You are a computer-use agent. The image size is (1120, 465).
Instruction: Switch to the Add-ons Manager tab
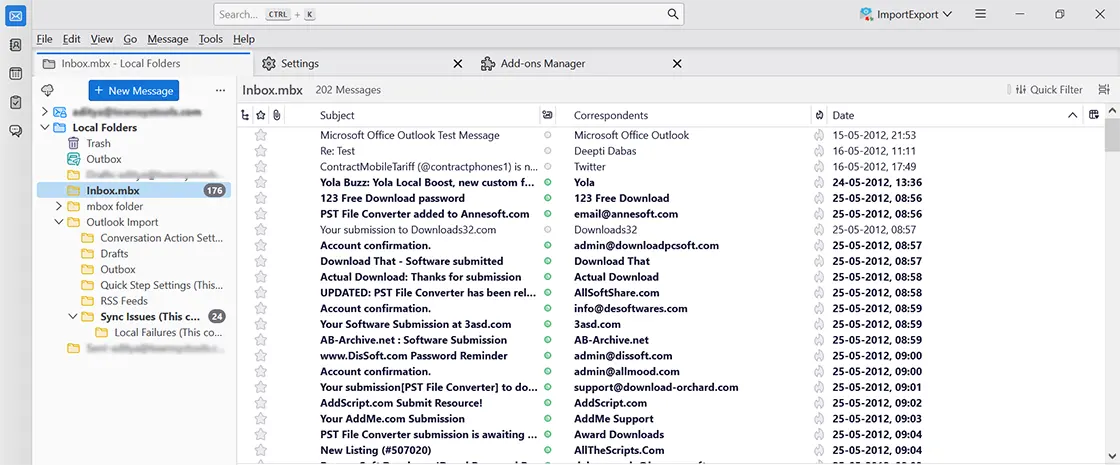(582, 64)
